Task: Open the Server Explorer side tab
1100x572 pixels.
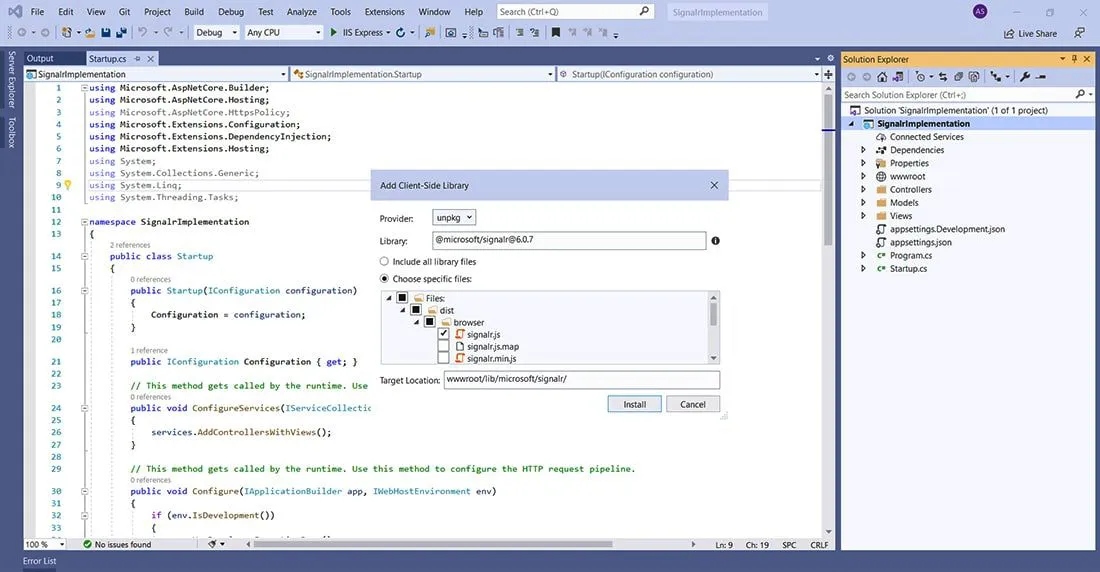Action: (x=11, y=79)
